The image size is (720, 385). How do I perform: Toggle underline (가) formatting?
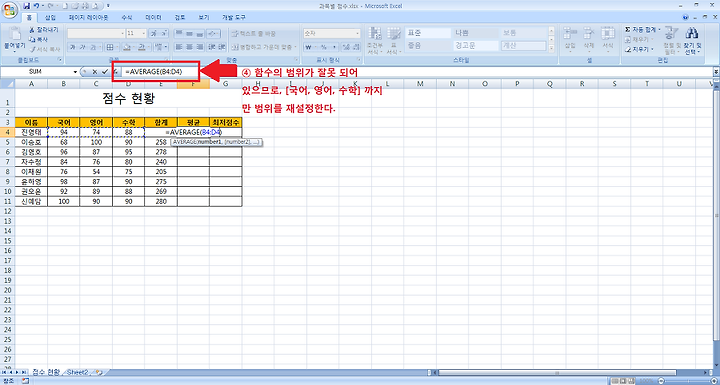click(x=93, y=47)
